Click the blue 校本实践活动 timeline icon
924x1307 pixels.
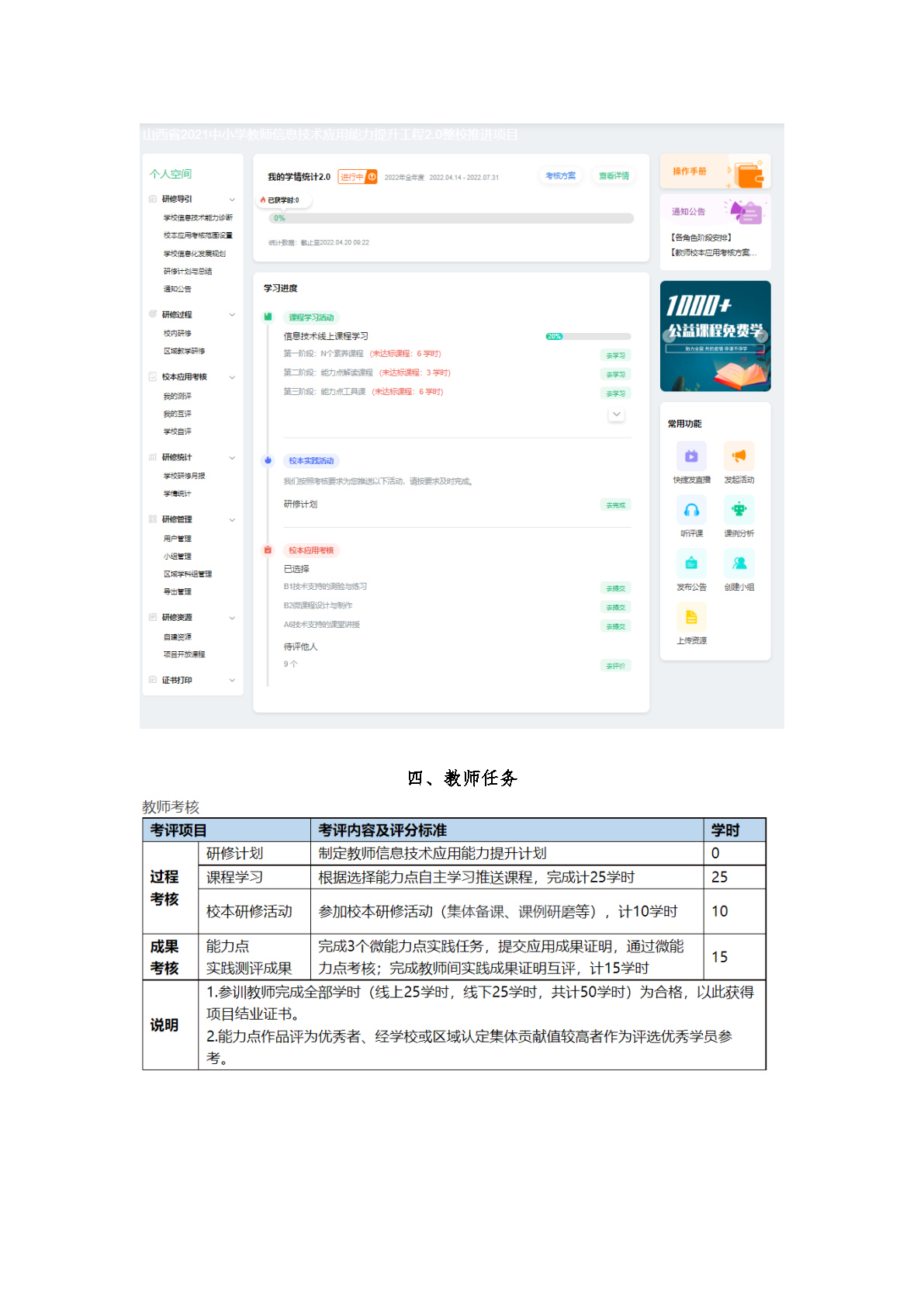coord(268,460)
